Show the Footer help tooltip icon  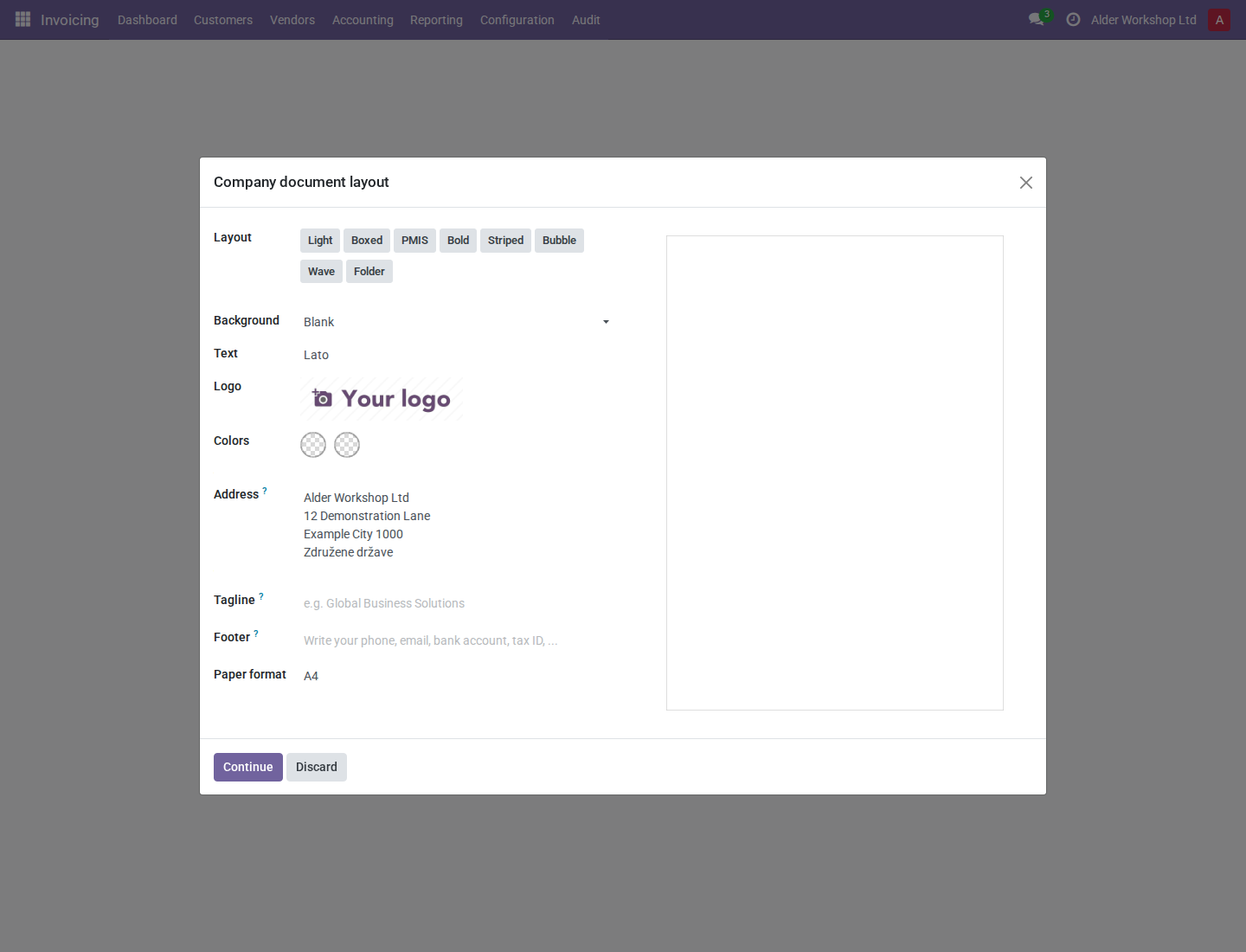256,634
